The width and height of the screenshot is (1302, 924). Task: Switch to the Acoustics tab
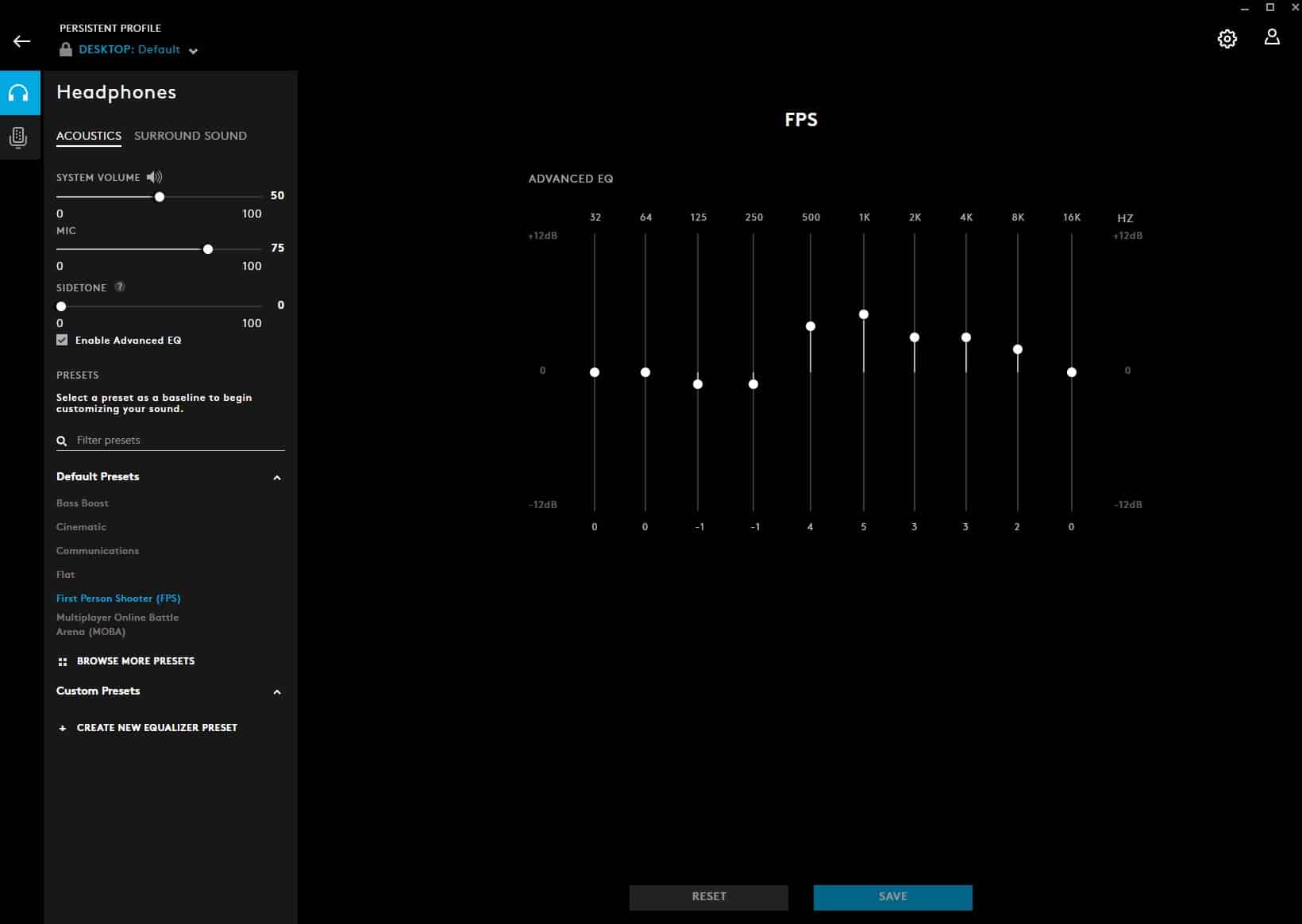click(89, 136)
